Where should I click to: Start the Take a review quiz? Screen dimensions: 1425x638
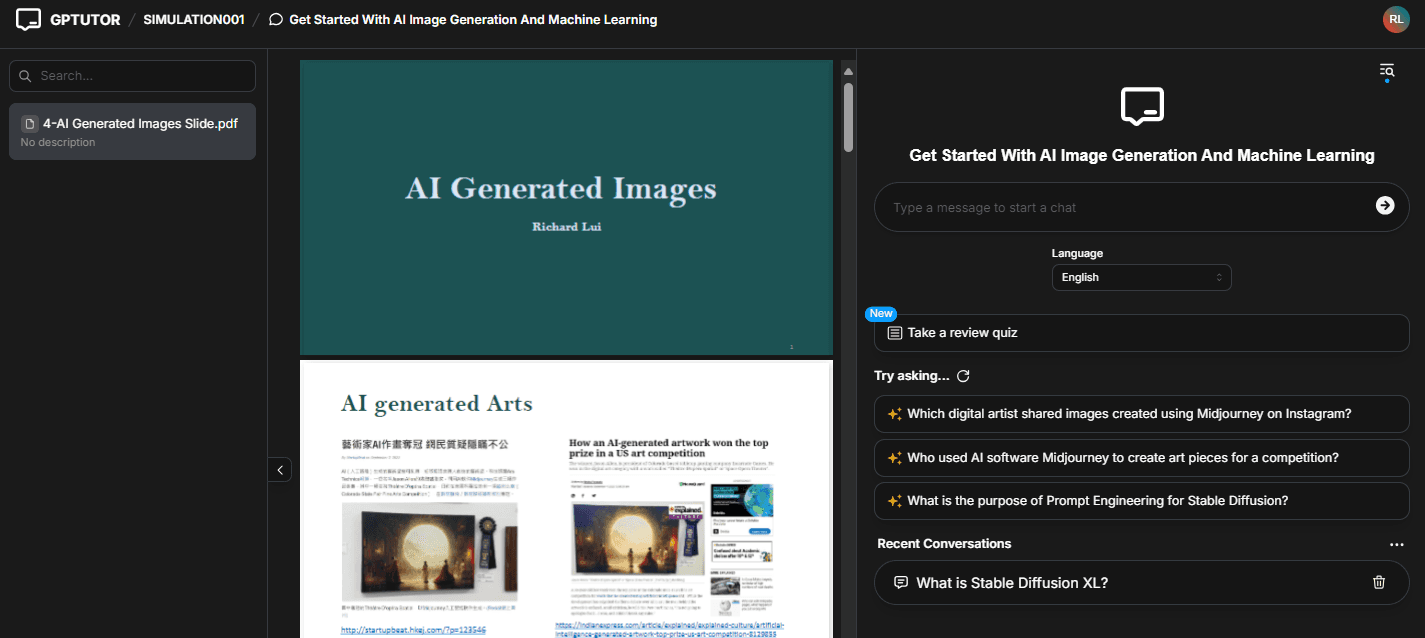point(1141,333)
